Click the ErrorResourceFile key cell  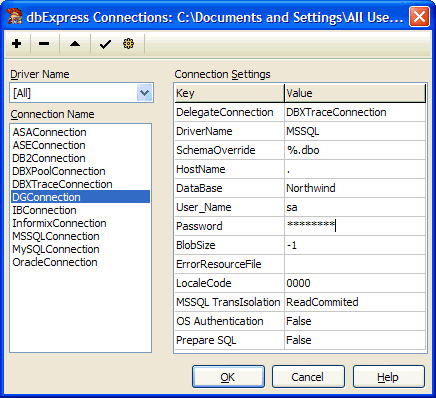coord(229,264)
